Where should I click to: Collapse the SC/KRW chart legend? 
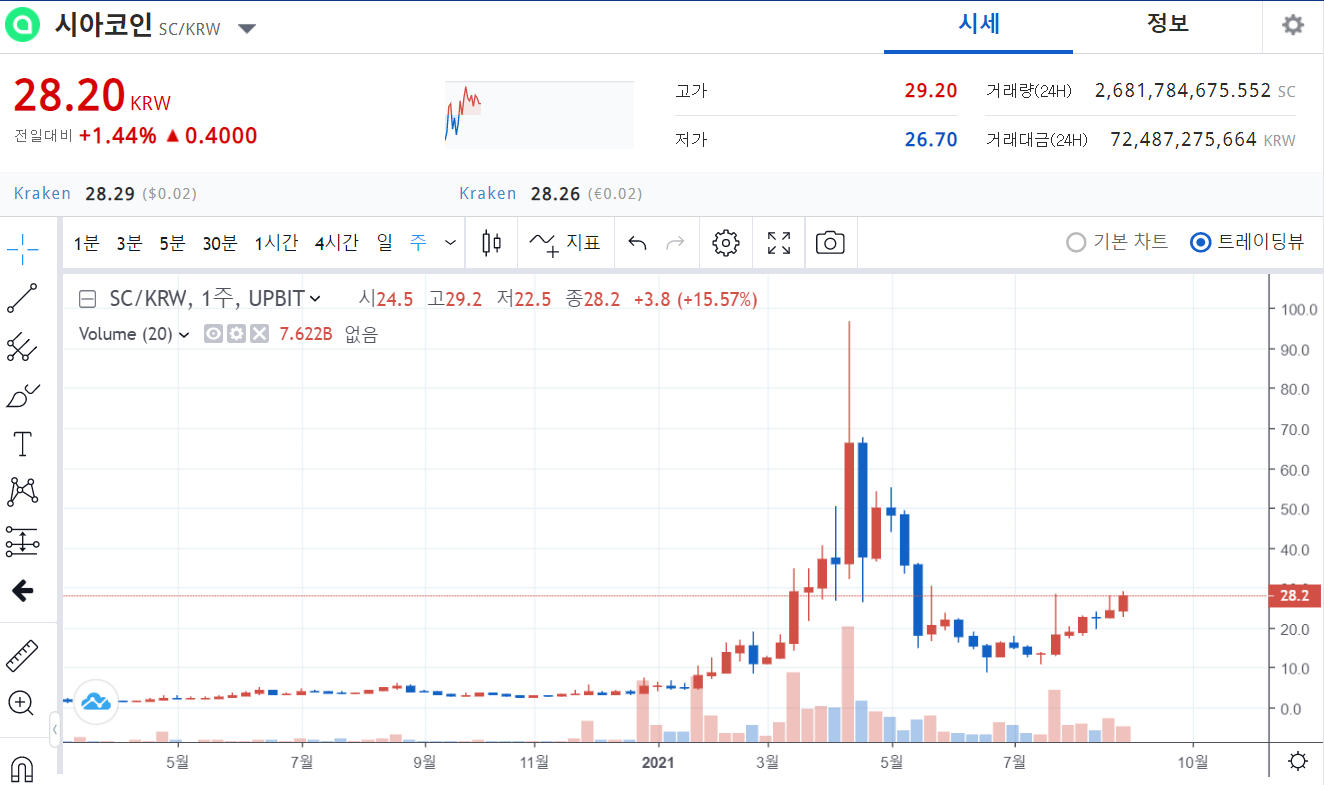click(x=87, y=299)
